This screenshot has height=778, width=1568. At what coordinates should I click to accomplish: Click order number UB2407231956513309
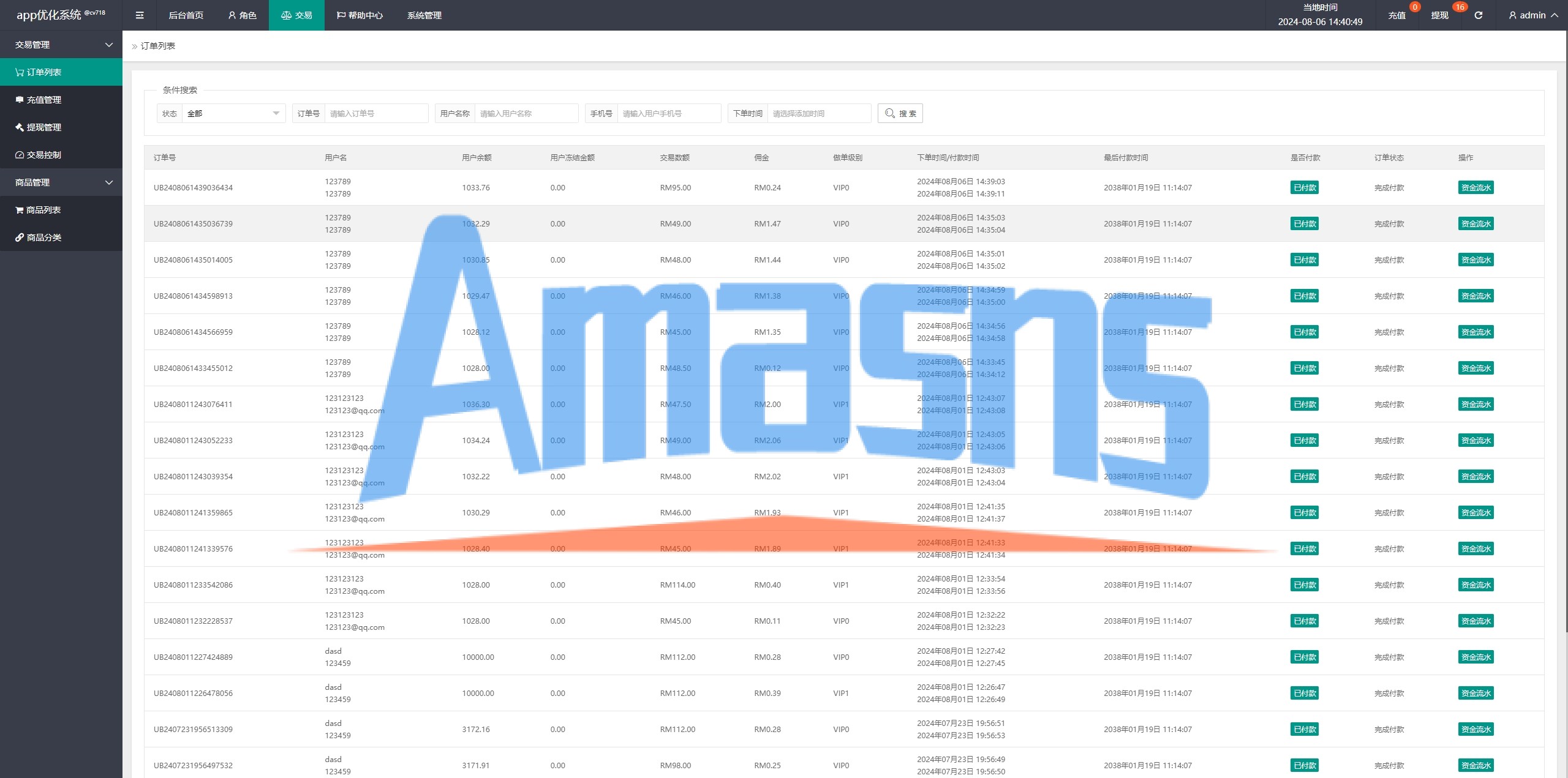[x=193, y=729]
